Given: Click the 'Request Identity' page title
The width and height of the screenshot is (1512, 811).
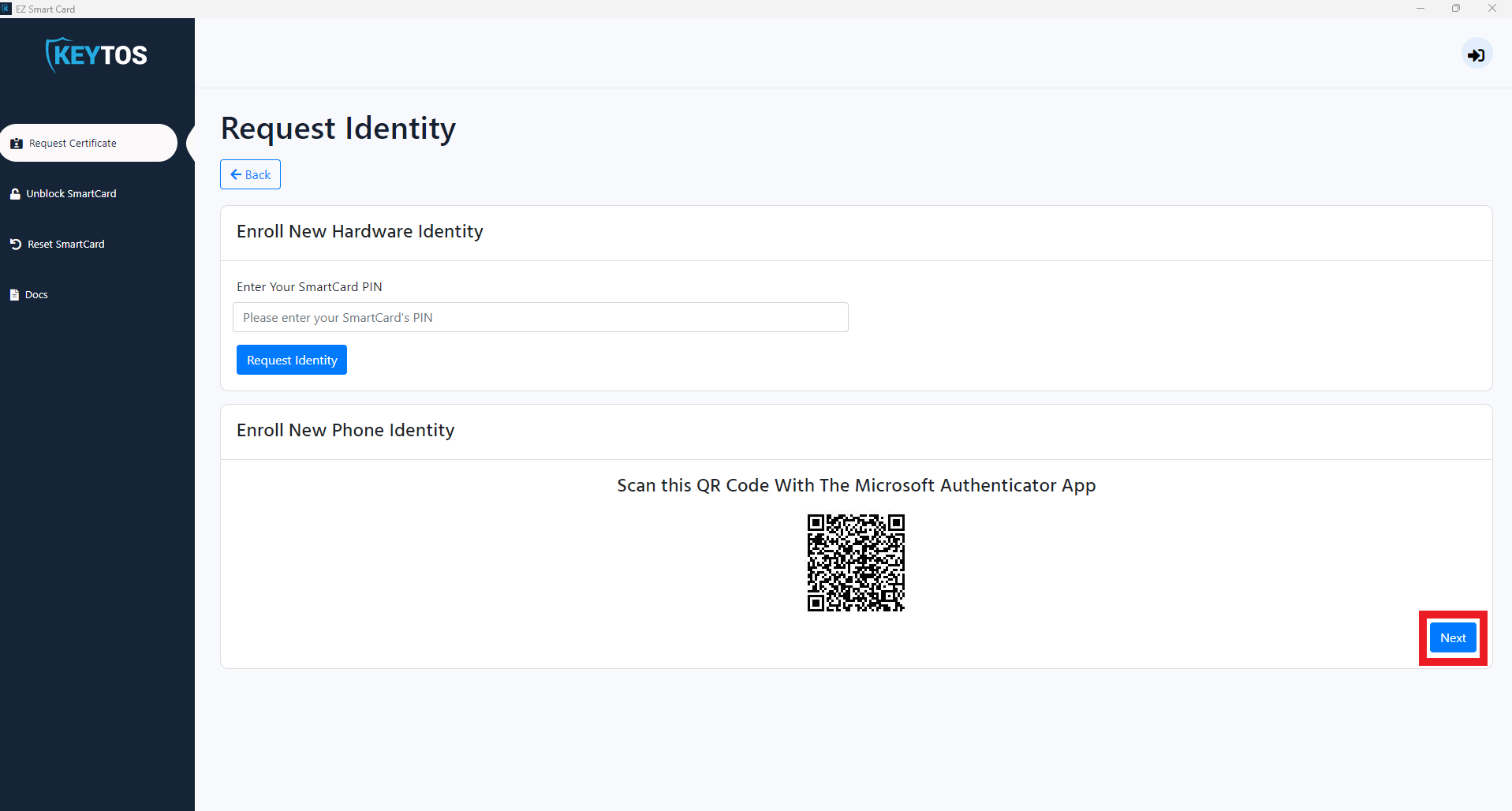Looking at the screenshot, I should pos(338,128).
